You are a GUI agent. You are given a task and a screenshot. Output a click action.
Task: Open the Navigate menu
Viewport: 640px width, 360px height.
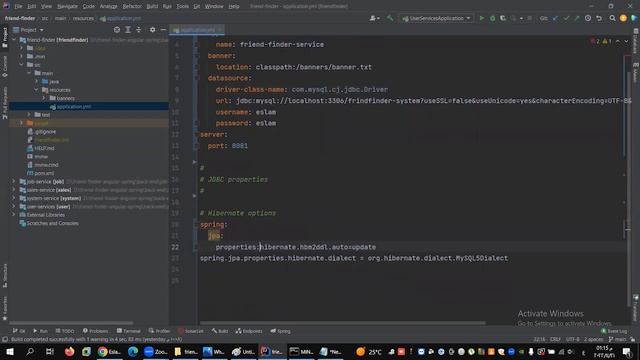coord(67,6)
